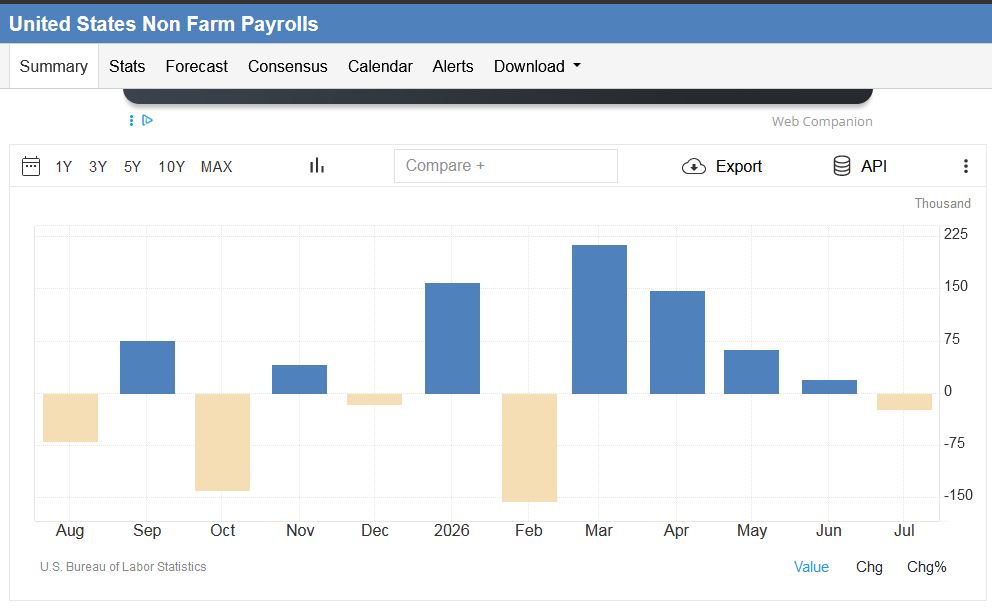Click the '225' axis label
The width and height of the screenshot is (992, 609).
click(956, 234)
